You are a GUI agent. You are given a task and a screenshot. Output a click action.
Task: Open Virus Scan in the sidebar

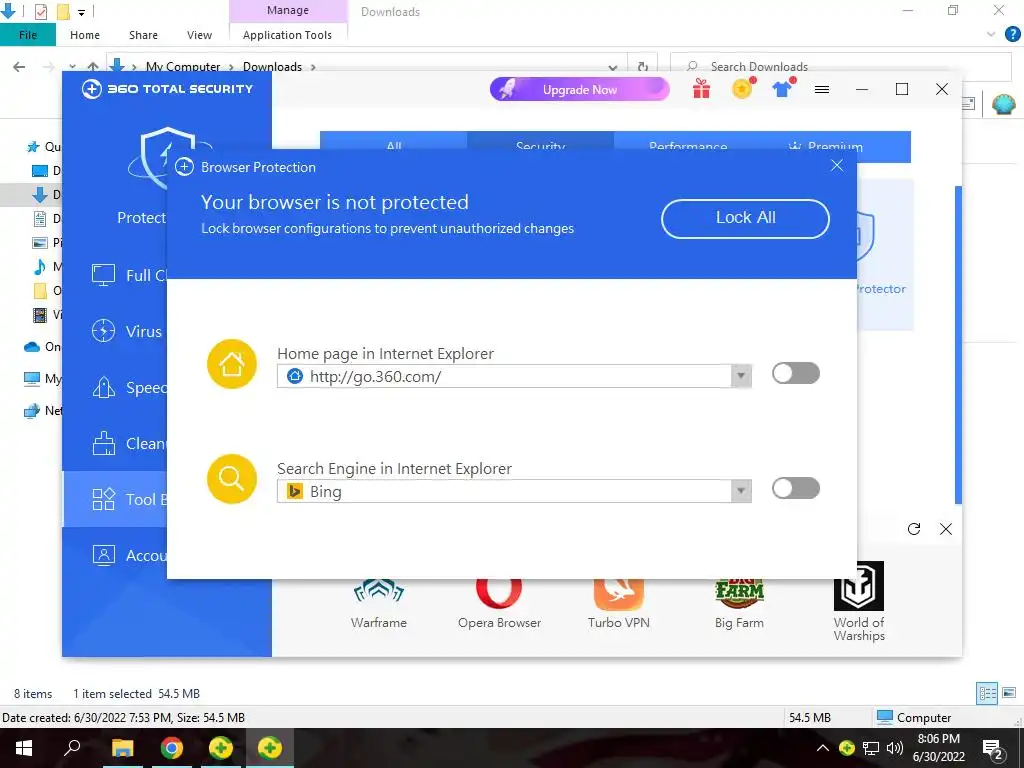point(127,331)
